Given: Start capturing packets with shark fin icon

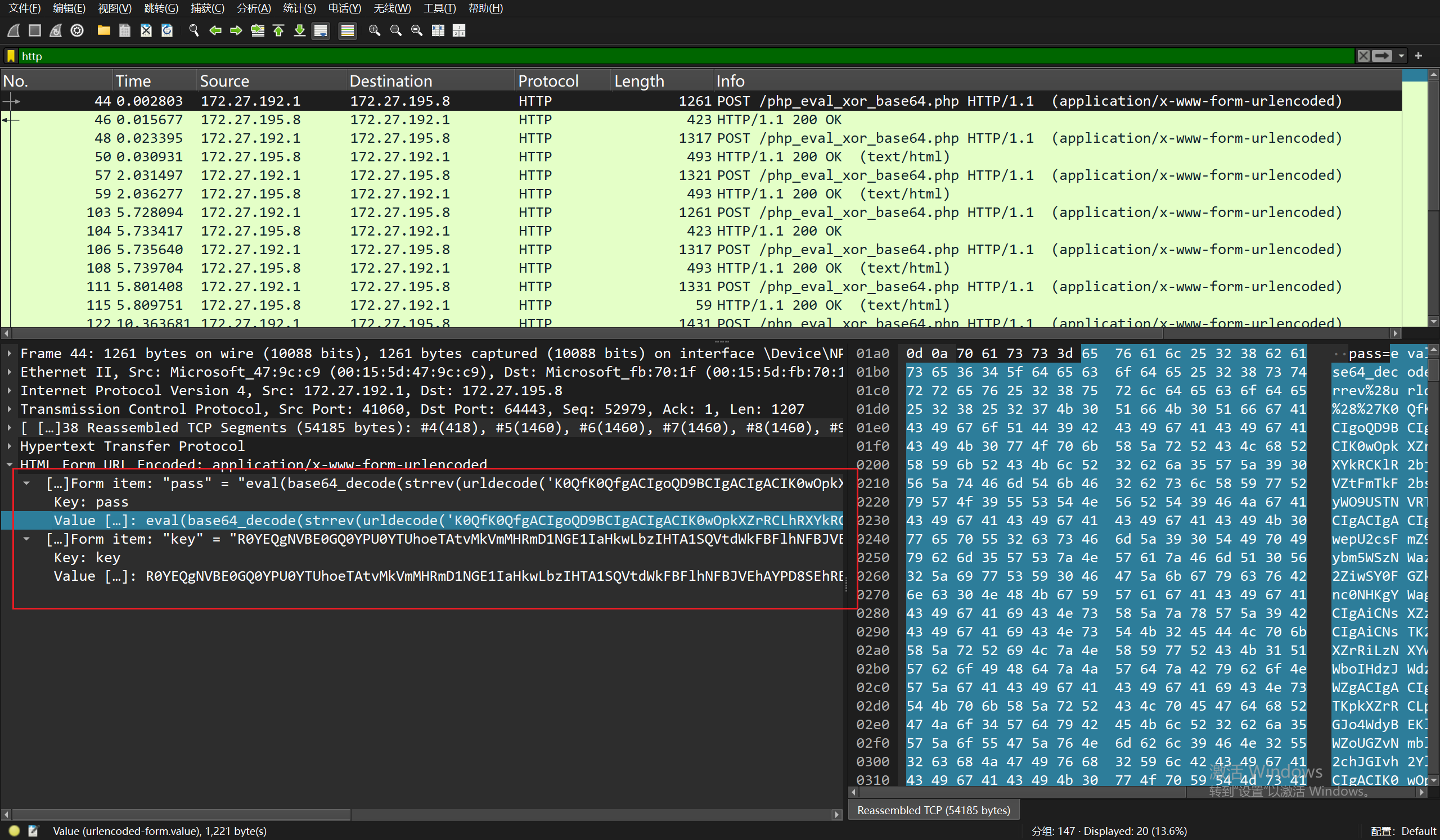Looking at the screenshot, I should (13, 30).
